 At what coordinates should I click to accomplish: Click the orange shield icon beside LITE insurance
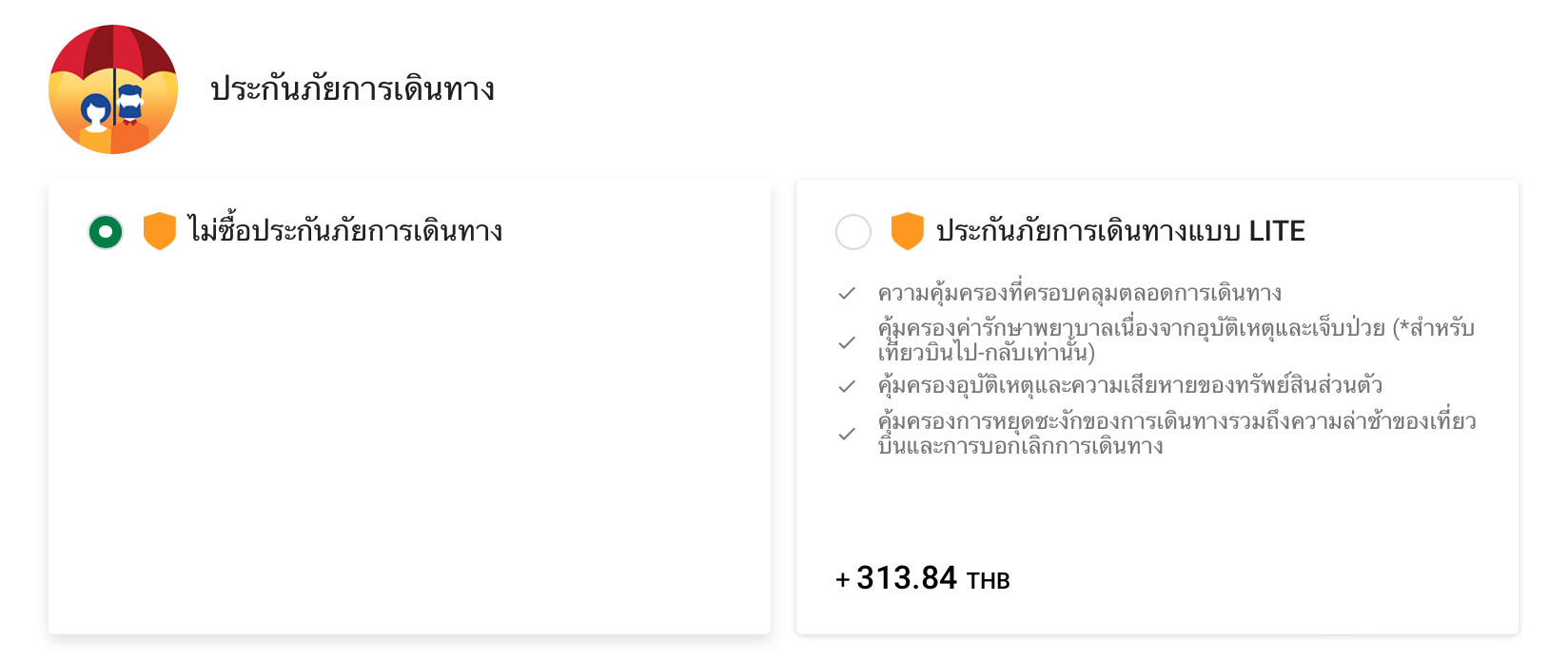(907, 230)
